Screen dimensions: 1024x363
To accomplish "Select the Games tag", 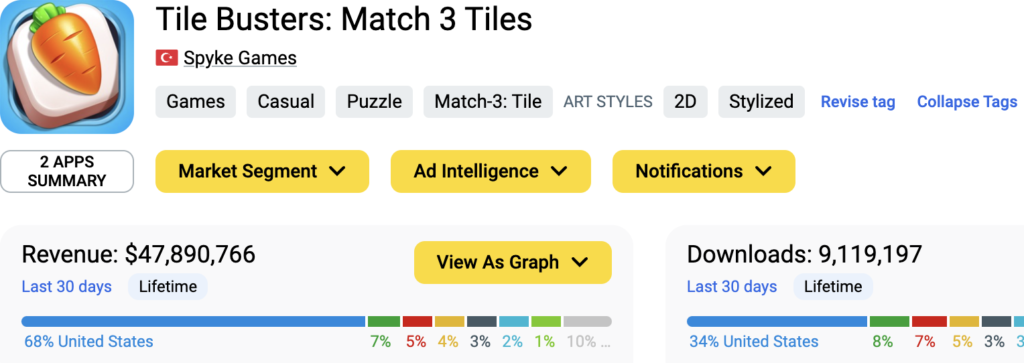I will 195,102.
